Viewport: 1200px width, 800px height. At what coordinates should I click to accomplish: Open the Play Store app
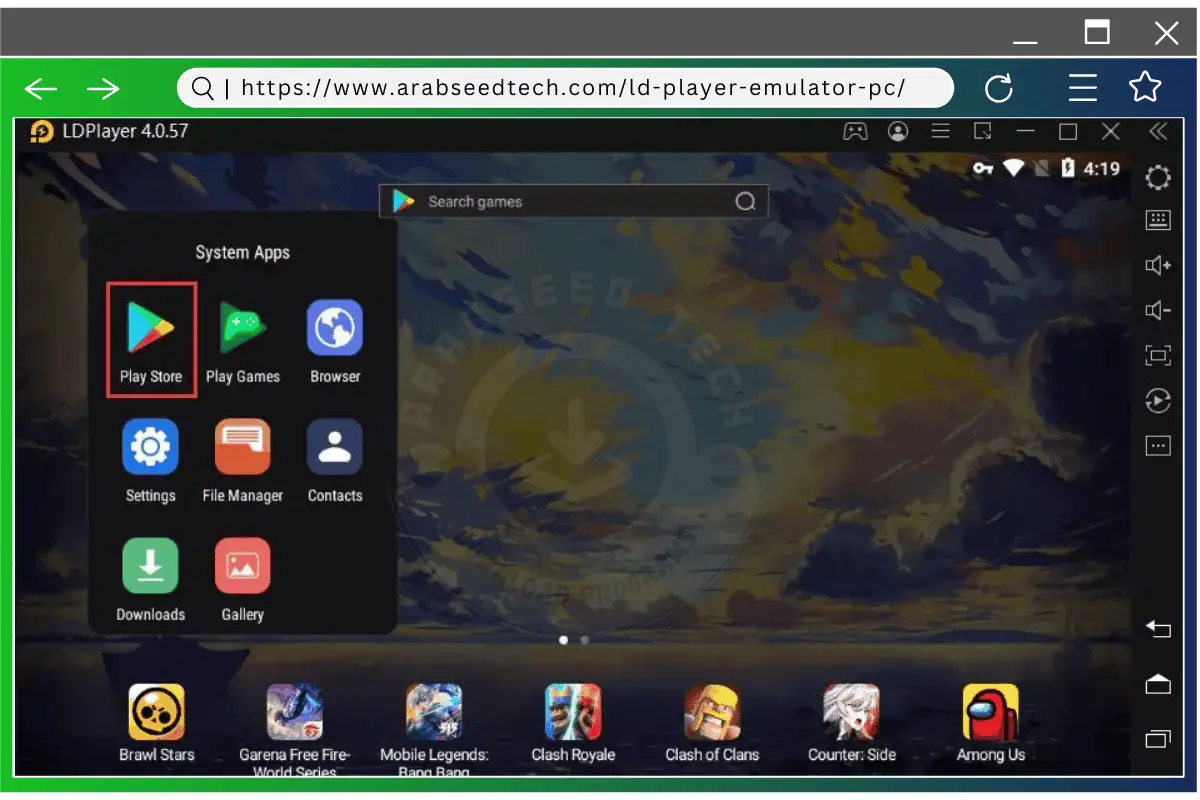pos(150,326)
